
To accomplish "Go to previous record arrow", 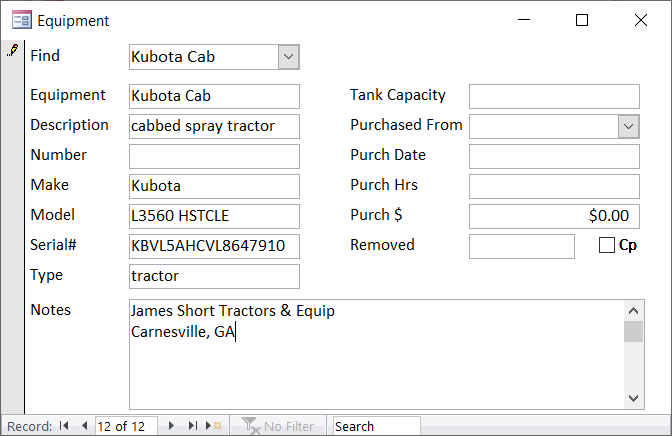I will 84,426.
